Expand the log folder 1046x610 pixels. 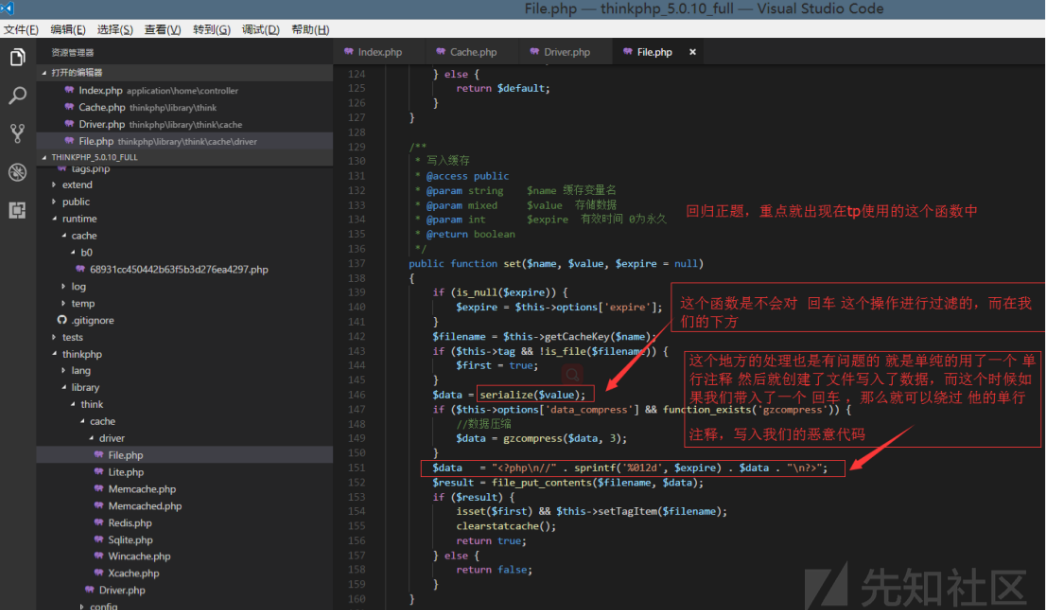(78, 286)
